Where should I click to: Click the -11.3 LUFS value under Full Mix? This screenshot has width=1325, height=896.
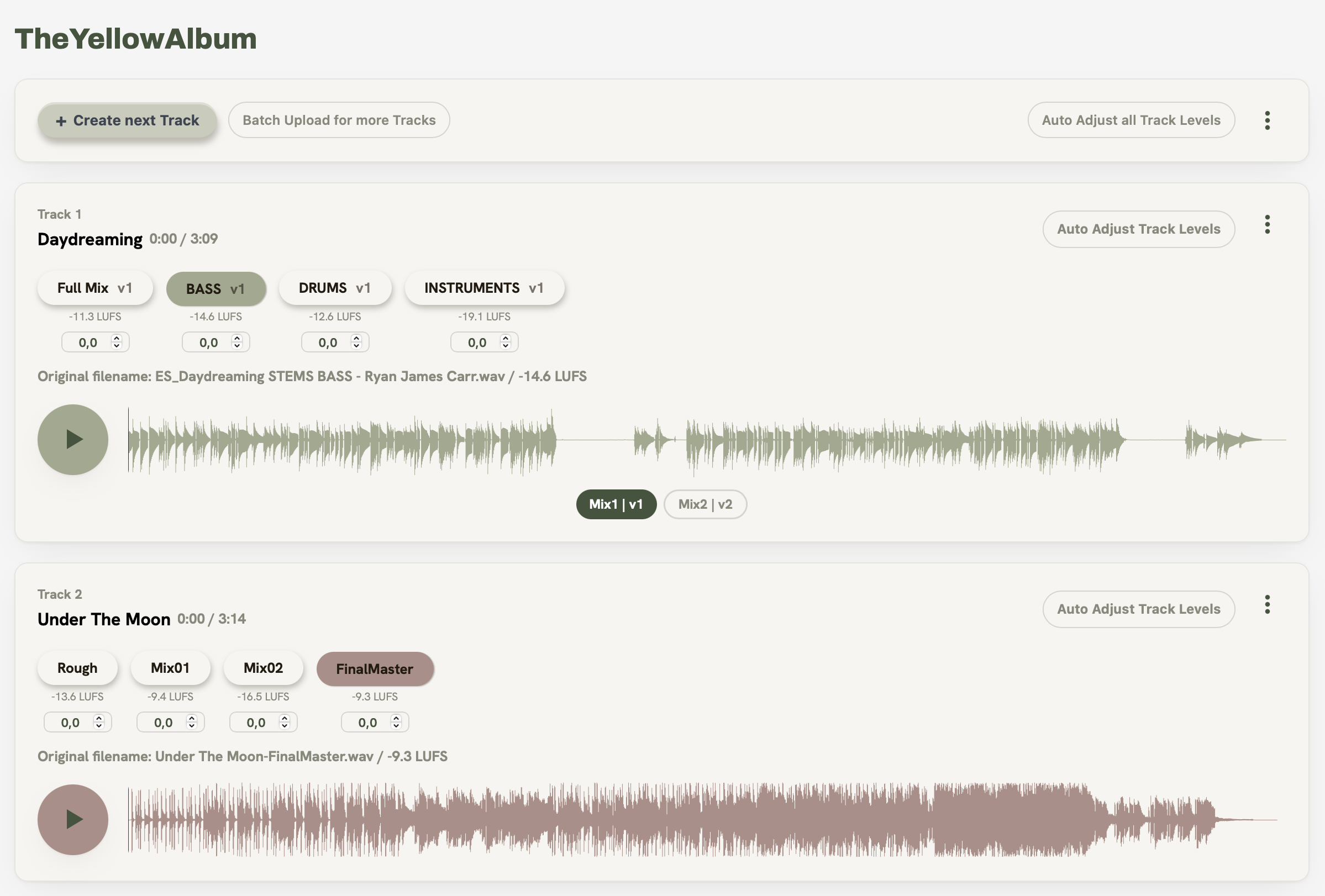tap(95, 317)
